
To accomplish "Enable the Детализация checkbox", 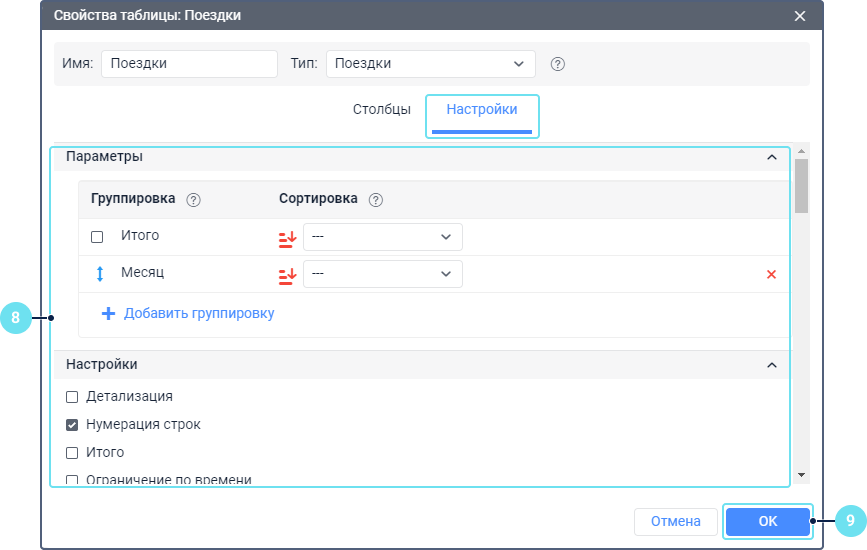I will [x=72, y=396].
